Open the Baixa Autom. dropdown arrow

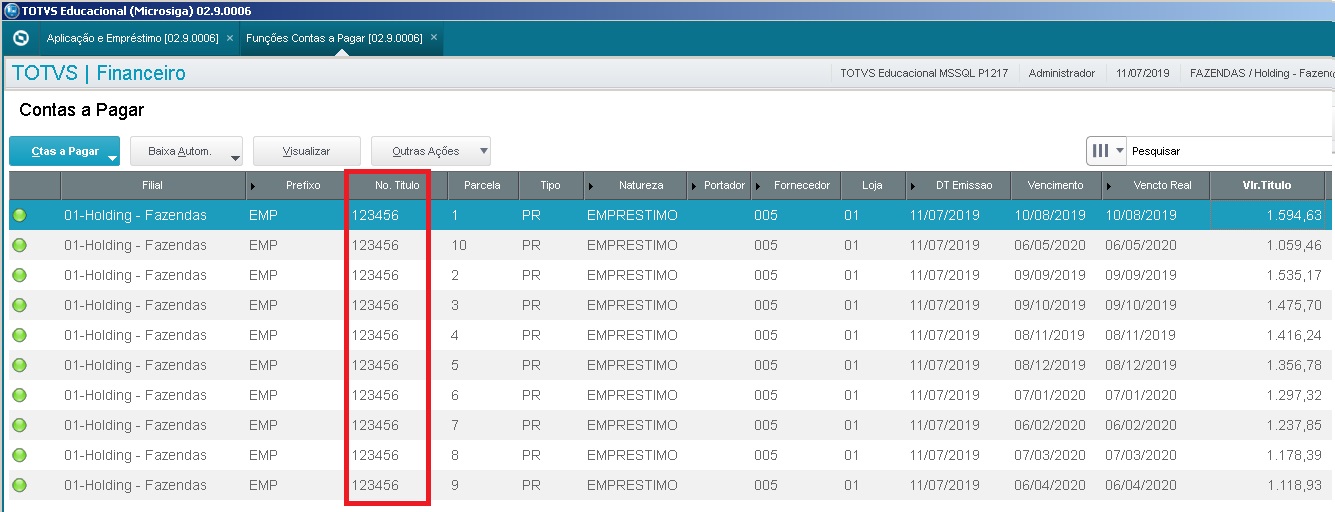coord(235,158)
